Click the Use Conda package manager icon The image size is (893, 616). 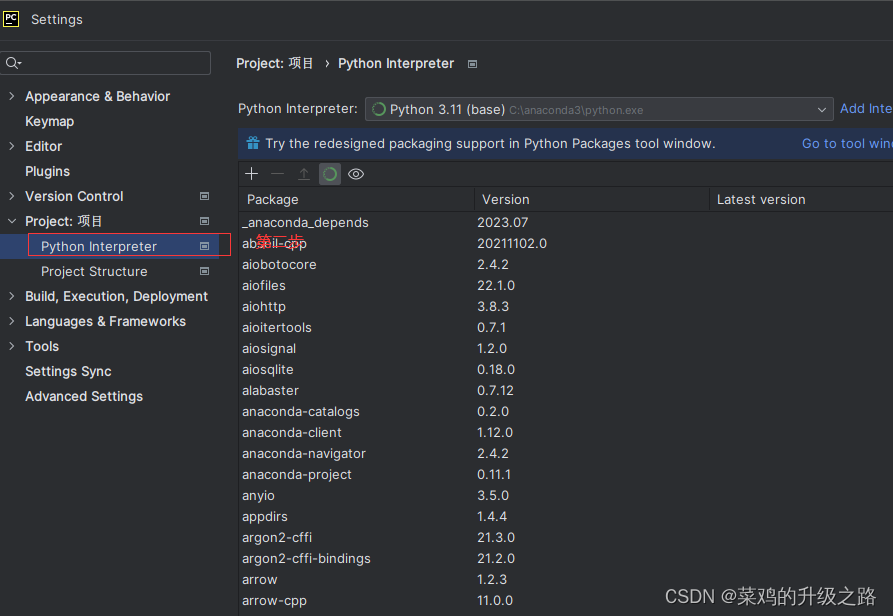[330, 174]
